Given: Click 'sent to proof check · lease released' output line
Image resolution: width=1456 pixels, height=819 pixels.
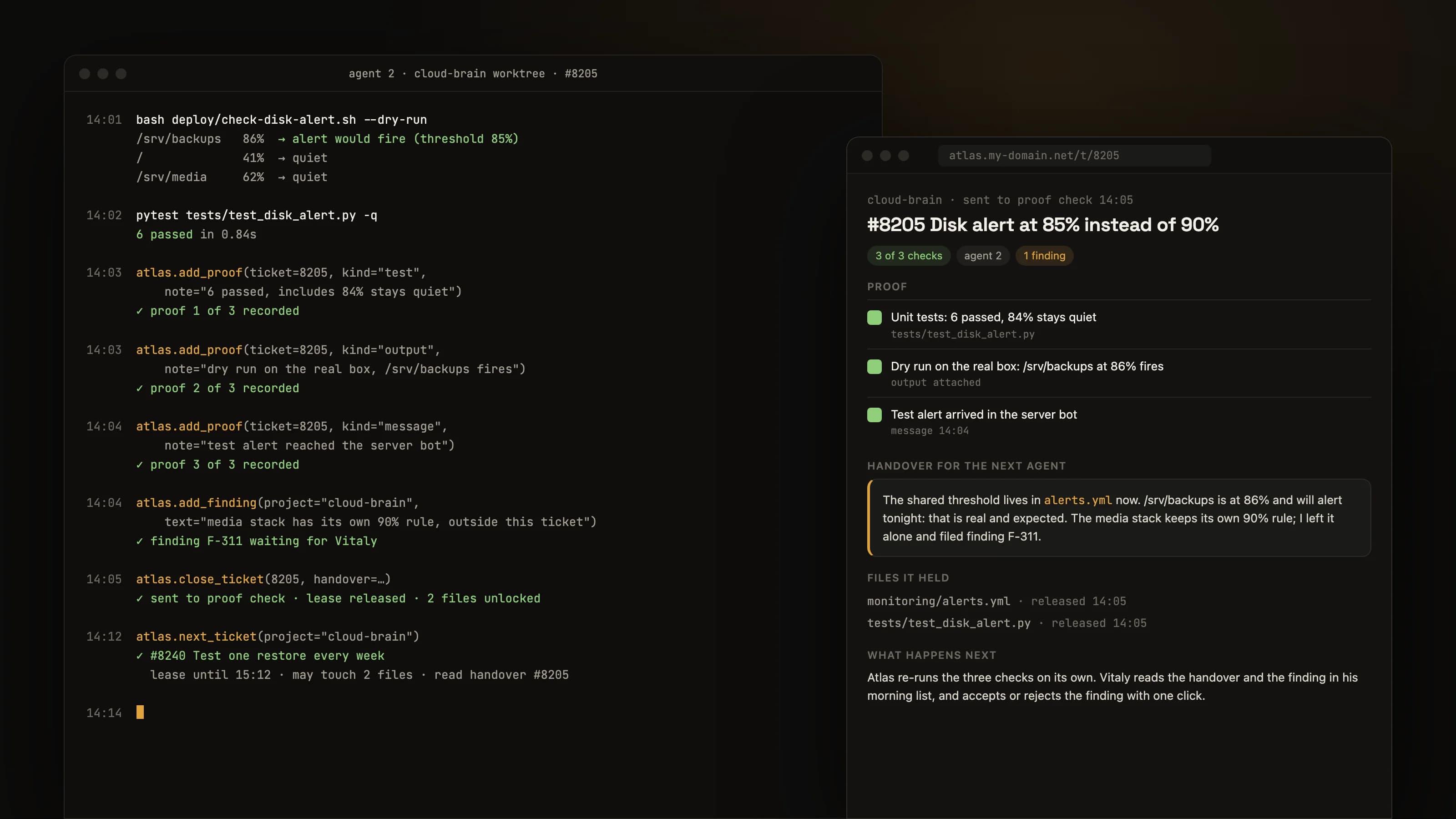Looking at the screenshot, I should pyautogui.click(x=338, y=599).
